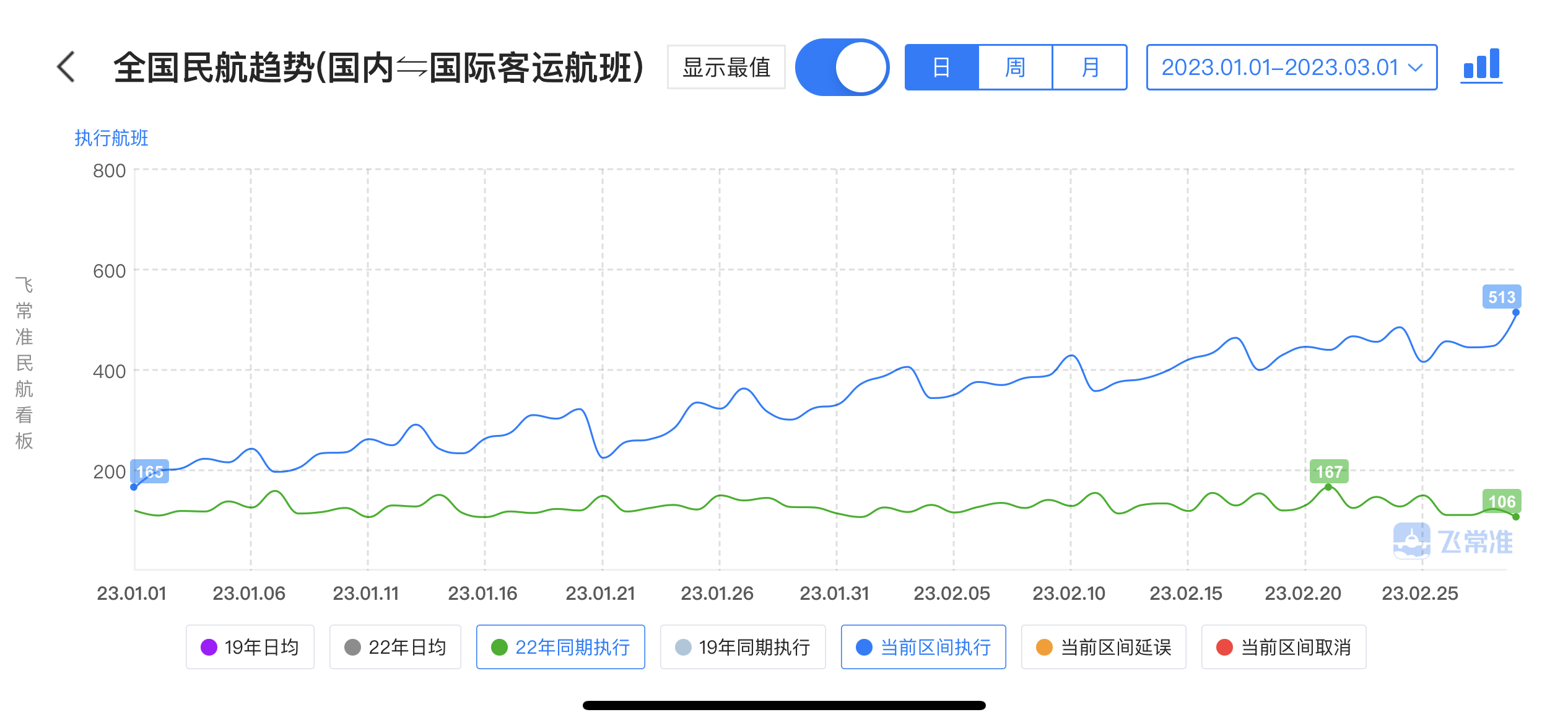Expand the date range chevron arrow
This screenshot has width=1568, height=725.
coord(1415,68)
